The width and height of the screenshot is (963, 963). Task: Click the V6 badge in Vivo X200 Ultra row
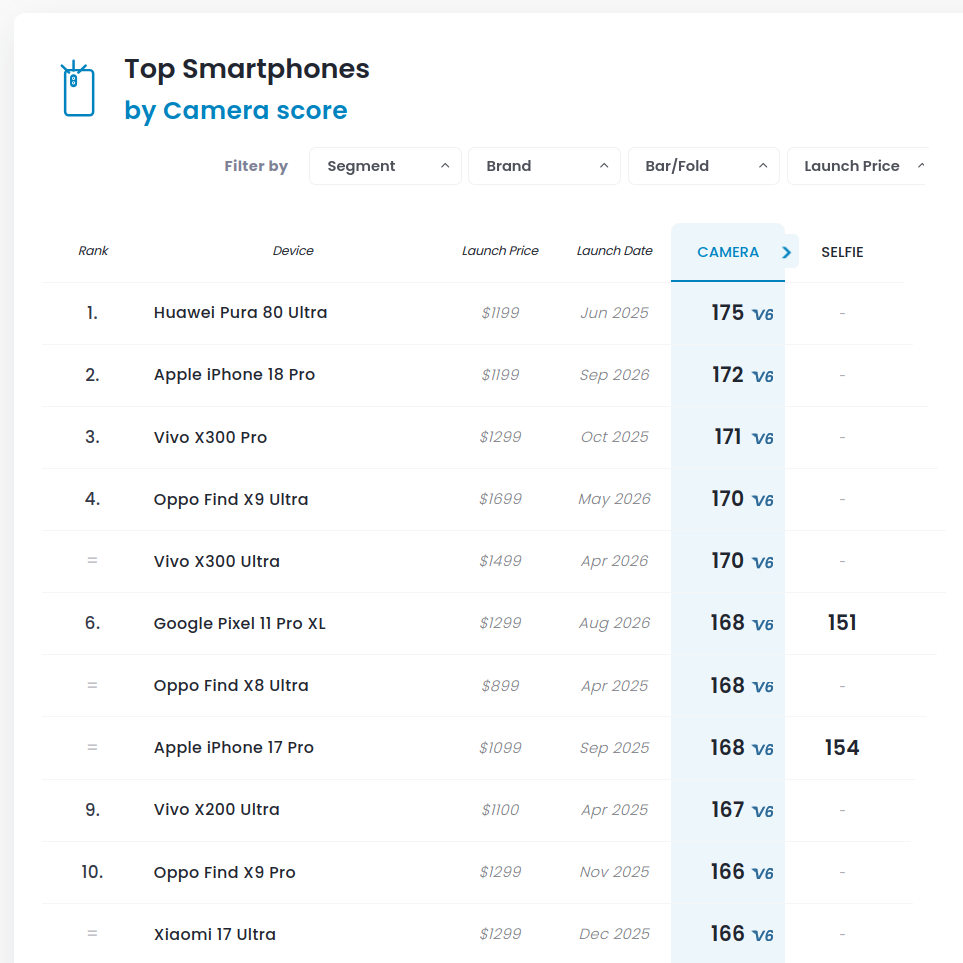point(763,812)
